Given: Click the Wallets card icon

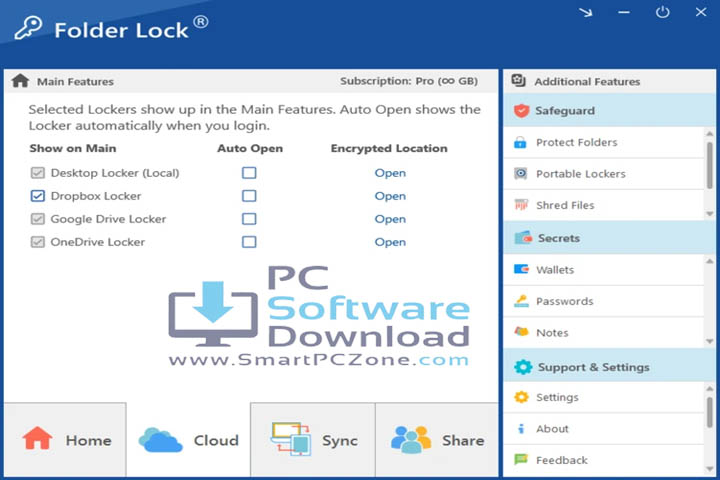Looking at the screenshot, I should pyautogui.click(x=521, y=269).
